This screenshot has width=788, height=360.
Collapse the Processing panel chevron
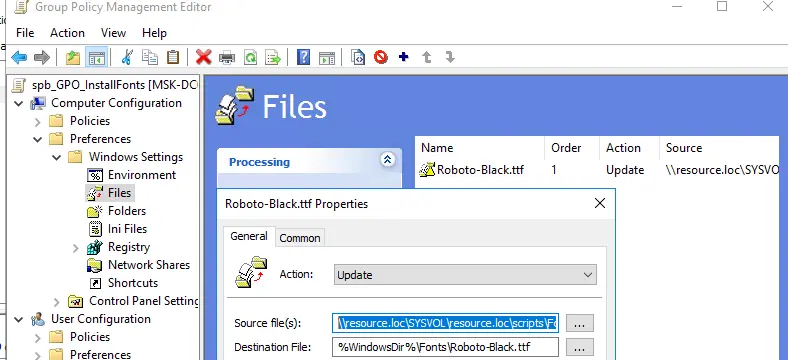(x=387, y=160)
